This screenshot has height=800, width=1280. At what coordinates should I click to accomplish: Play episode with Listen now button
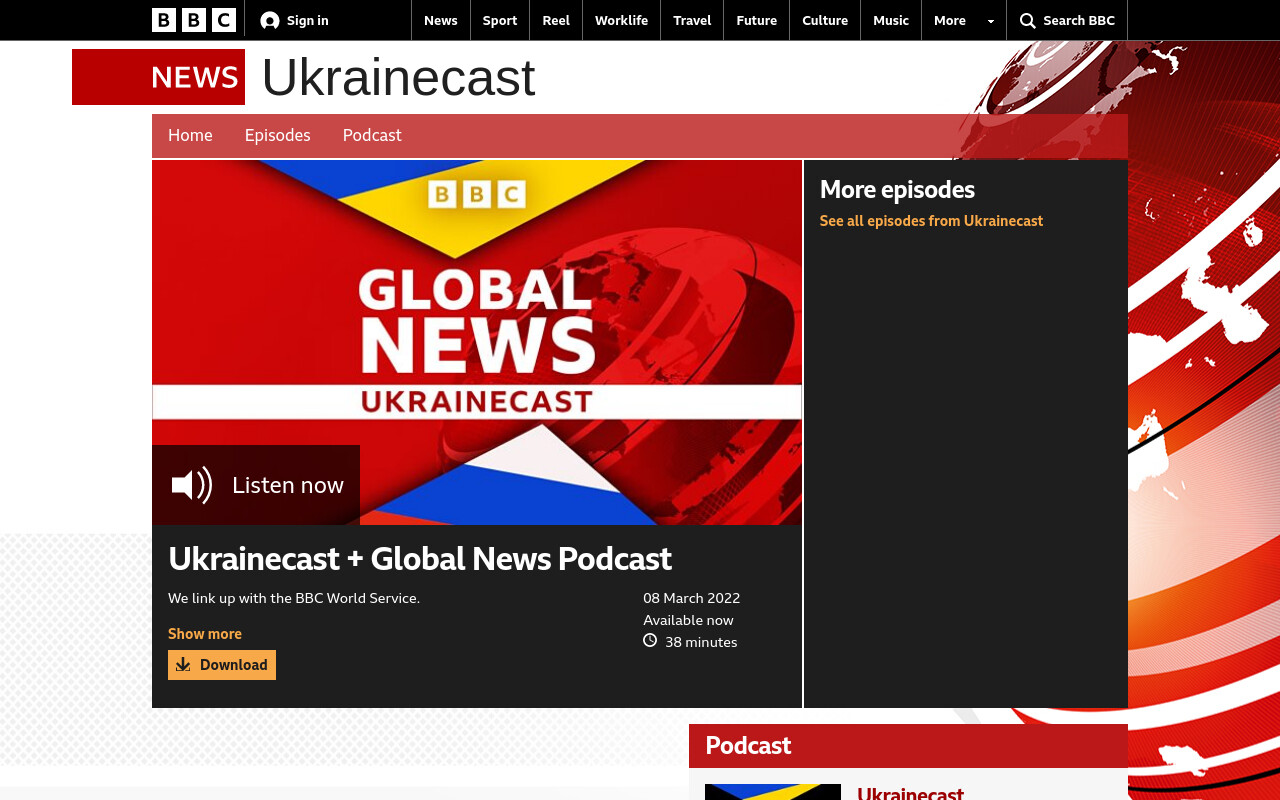point(256,485)
